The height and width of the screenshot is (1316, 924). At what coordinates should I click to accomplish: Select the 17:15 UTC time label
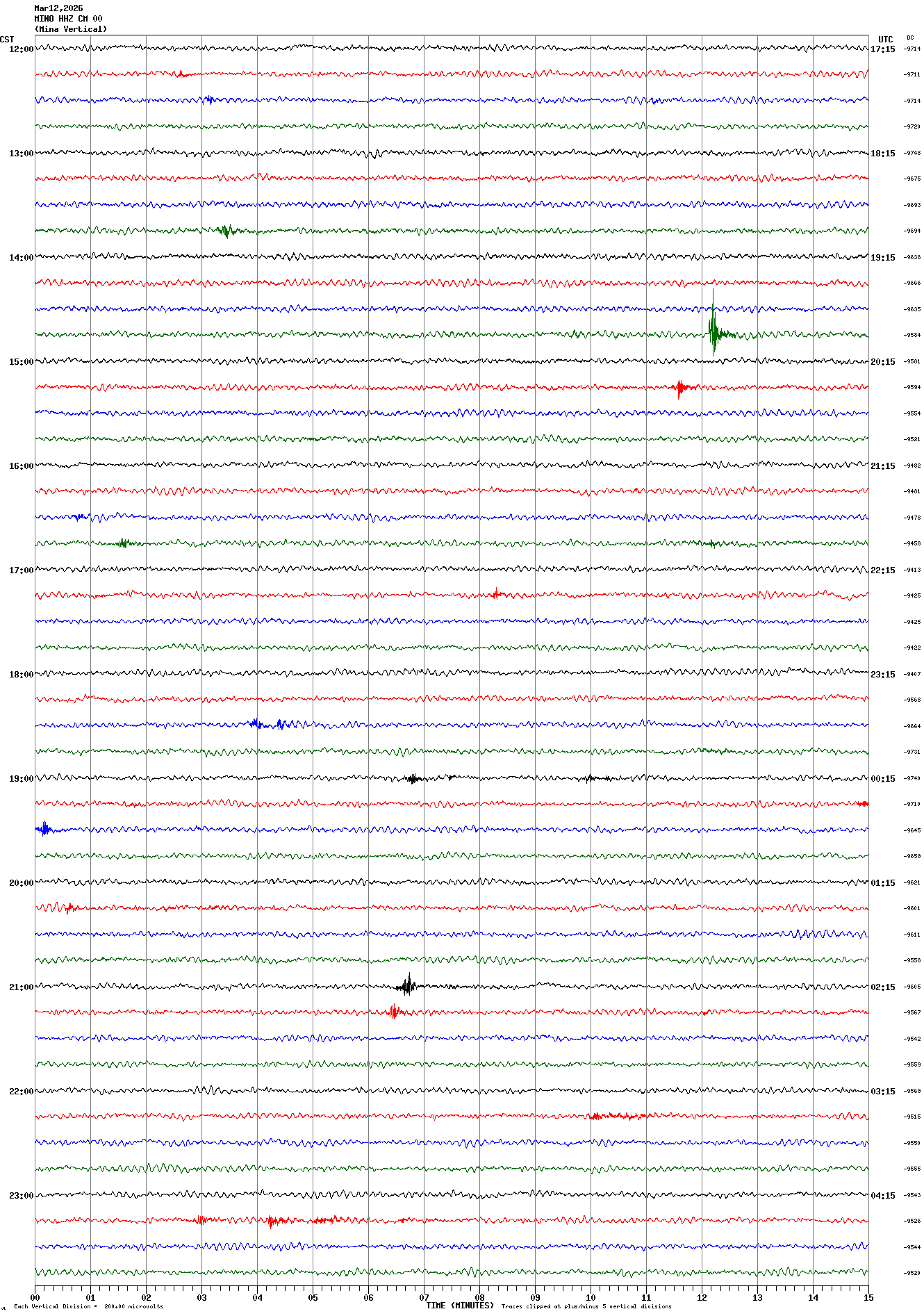(x=882, y=49)
